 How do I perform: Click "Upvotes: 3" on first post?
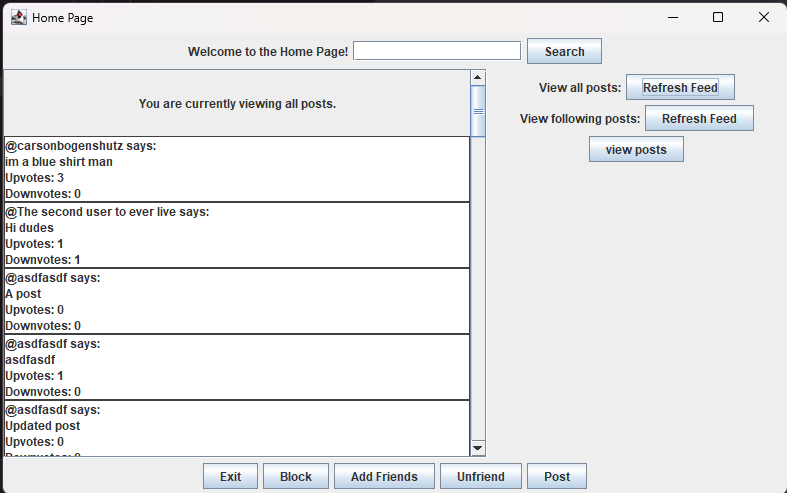[x=35, y=178]
